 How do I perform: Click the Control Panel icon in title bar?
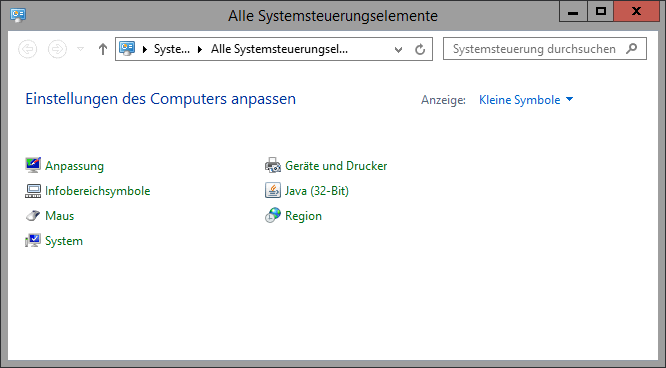point(18,15)
